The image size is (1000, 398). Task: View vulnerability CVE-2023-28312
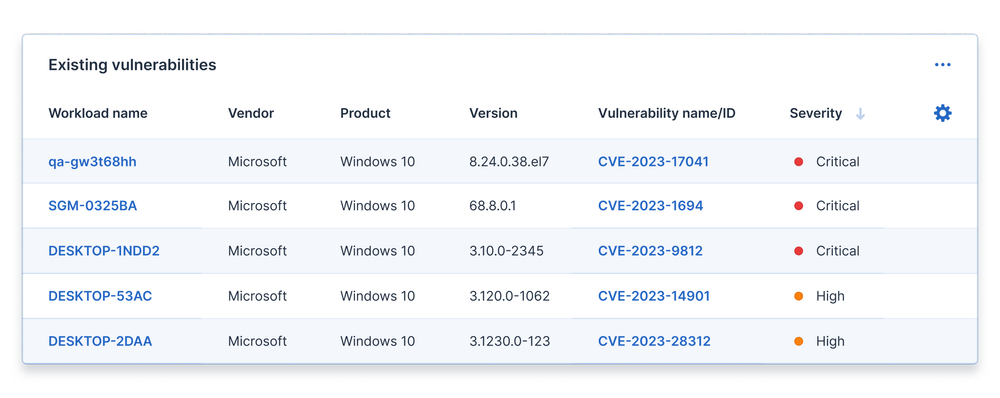click(x=654, y=341)
